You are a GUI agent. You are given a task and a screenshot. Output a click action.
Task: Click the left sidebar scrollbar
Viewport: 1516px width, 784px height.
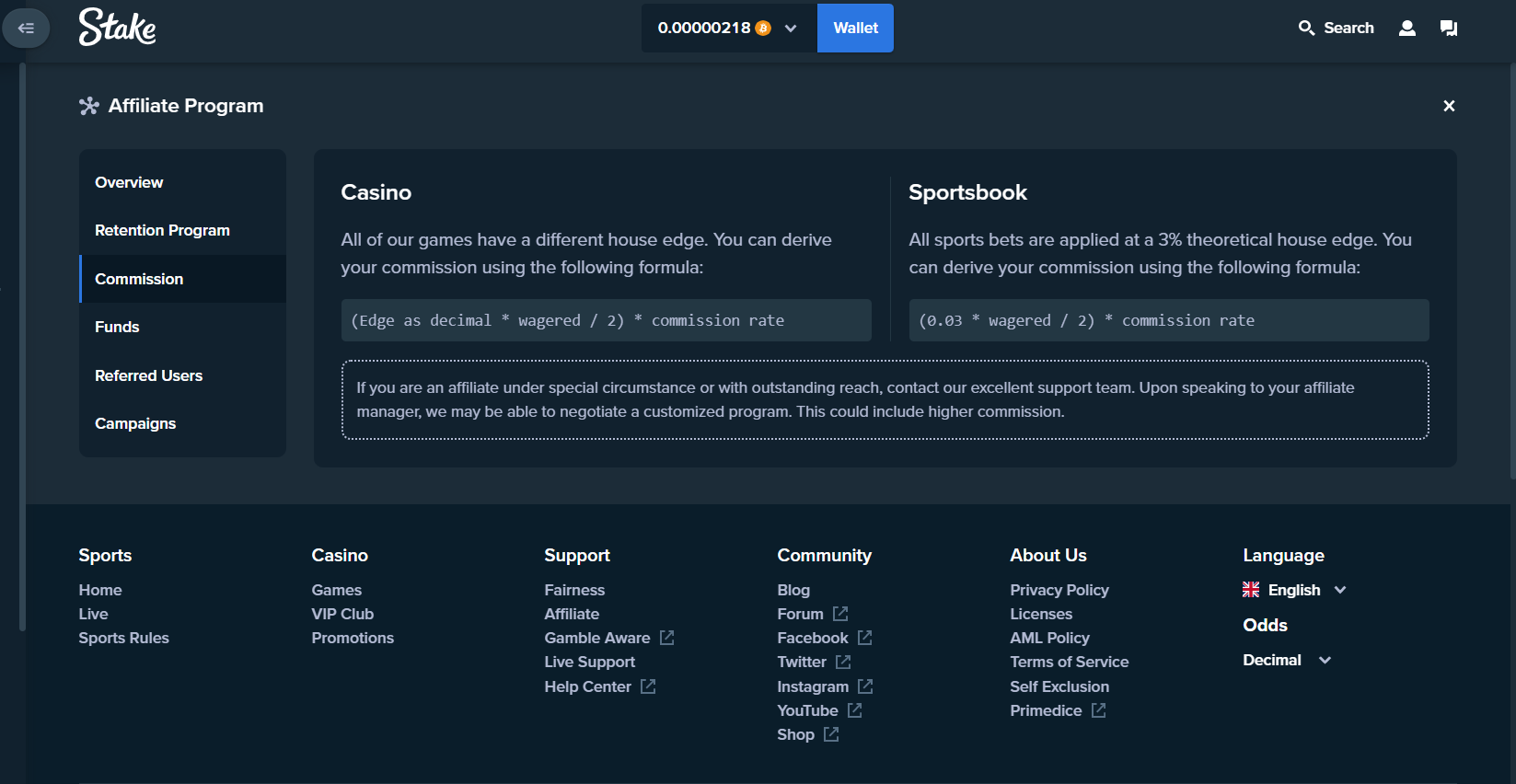(x=22, y=348)
